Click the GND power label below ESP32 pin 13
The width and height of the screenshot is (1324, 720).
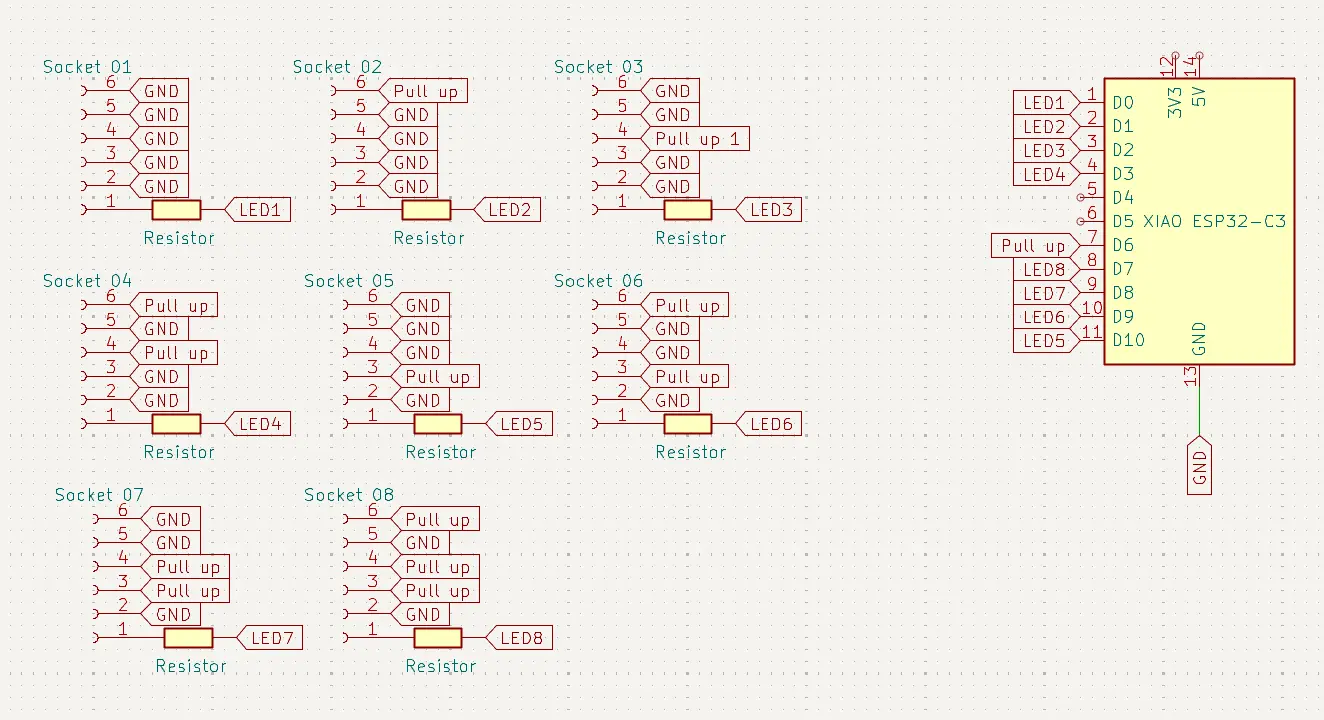[1200, 466]
